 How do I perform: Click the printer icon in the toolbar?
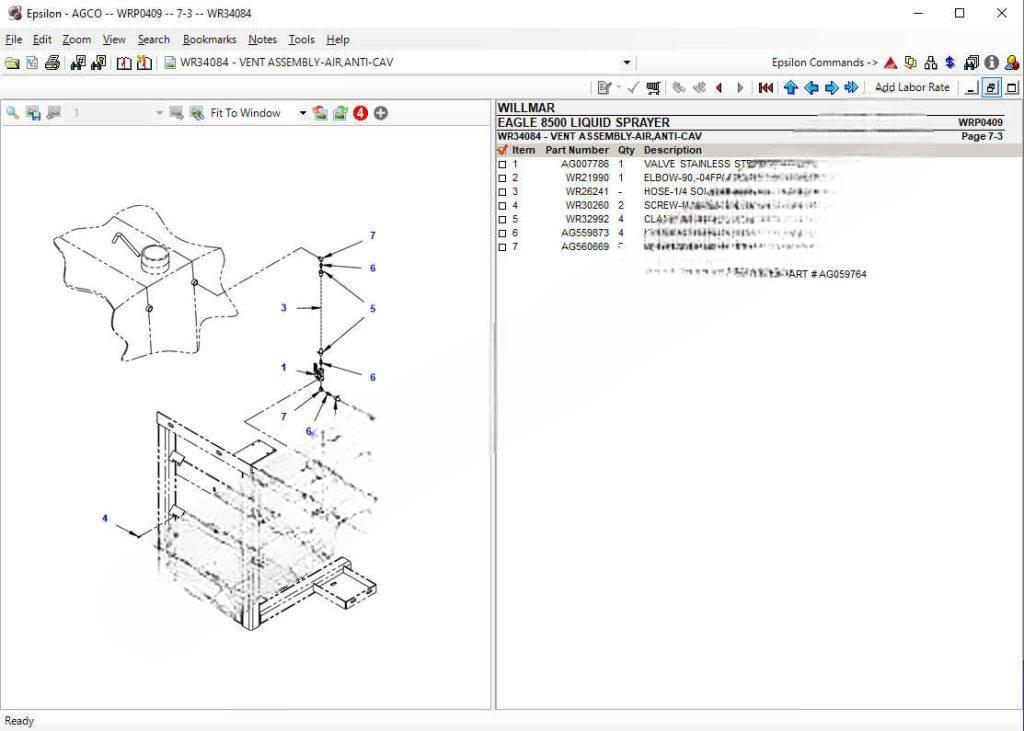[52, 63]
